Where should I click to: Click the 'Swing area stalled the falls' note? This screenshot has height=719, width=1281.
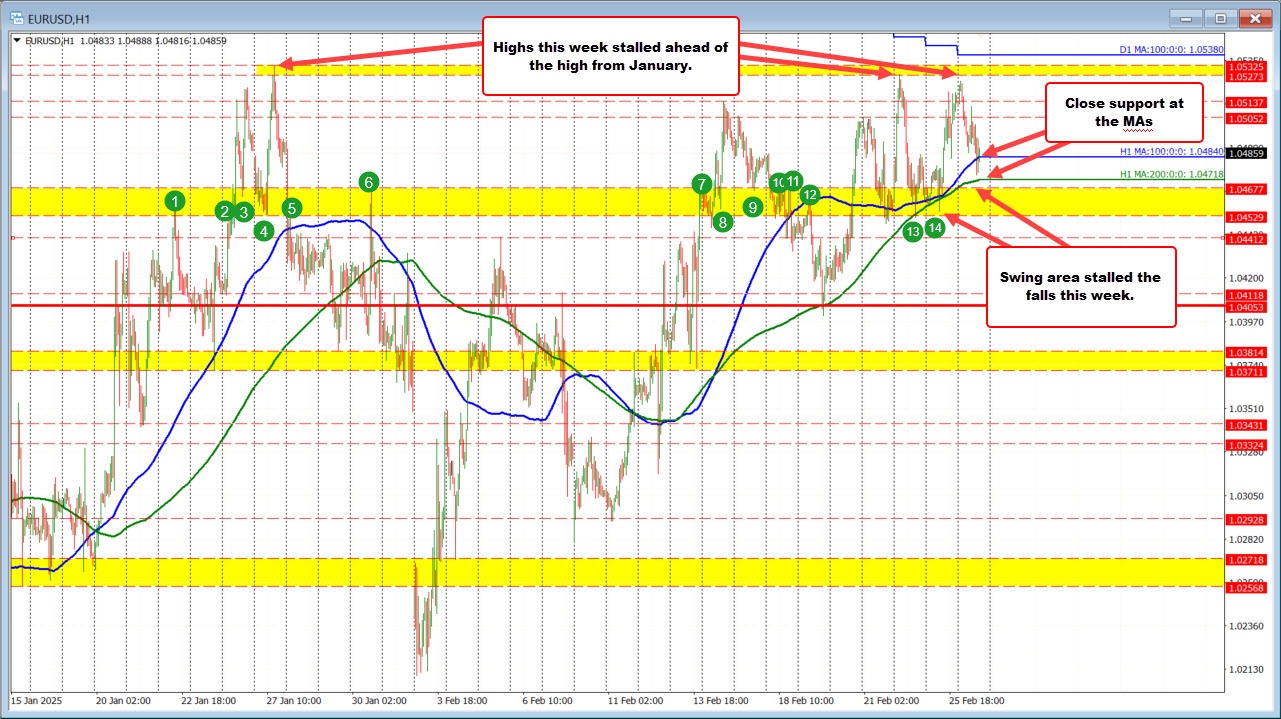(1080, 287)
